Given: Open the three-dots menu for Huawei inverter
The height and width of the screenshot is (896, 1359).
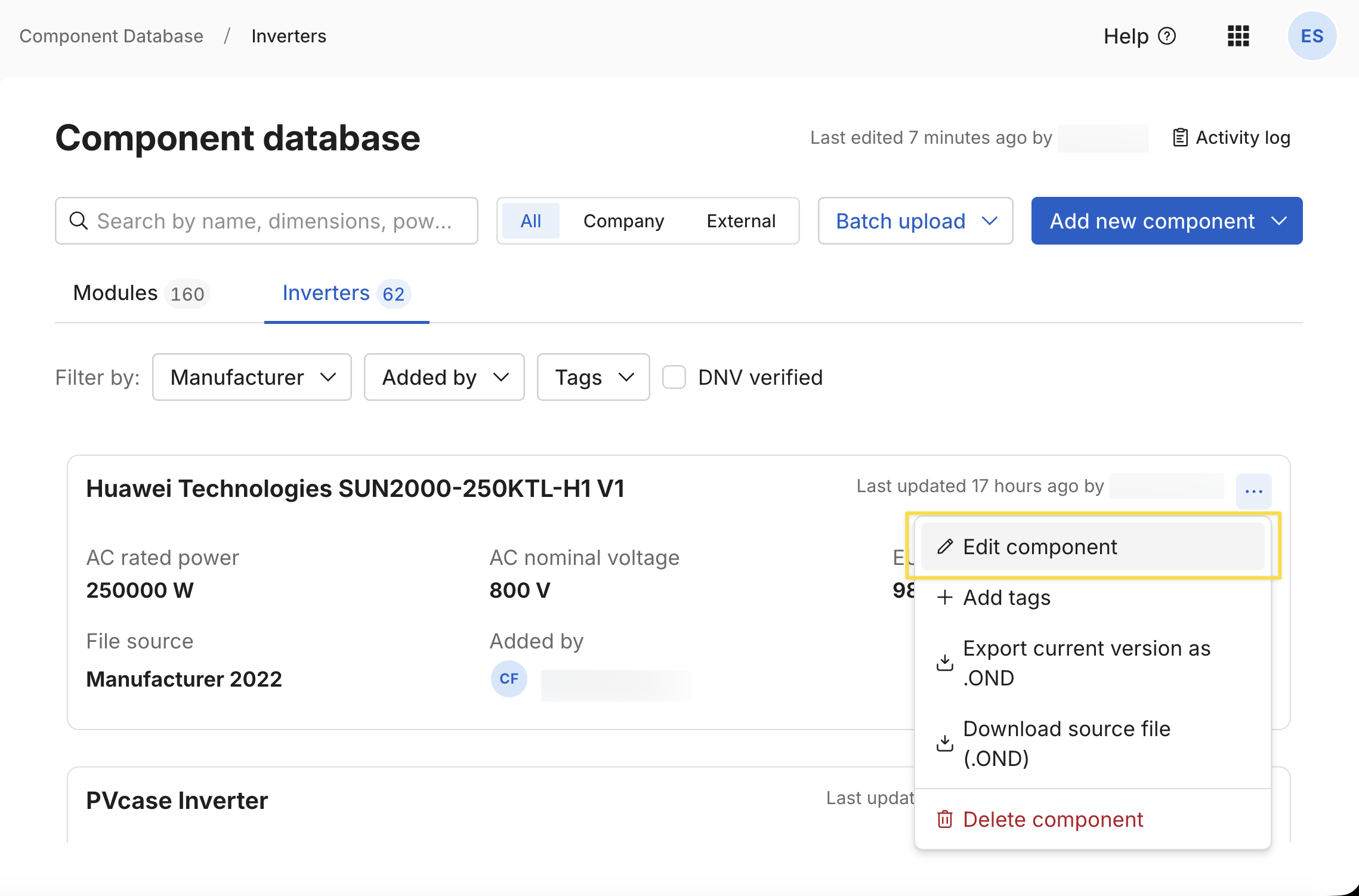Looking at the screenshot, I should [1253, 491].
